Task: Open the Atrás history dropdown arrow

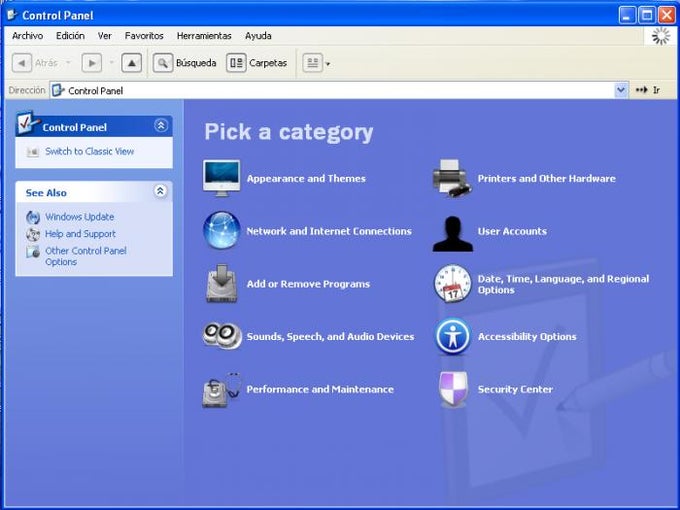Action: (x=68, y=63)
